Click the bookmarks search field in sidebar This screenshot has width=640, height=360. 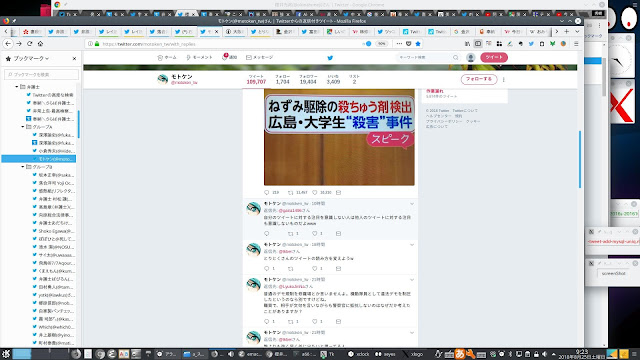click(x=42, y=74)
